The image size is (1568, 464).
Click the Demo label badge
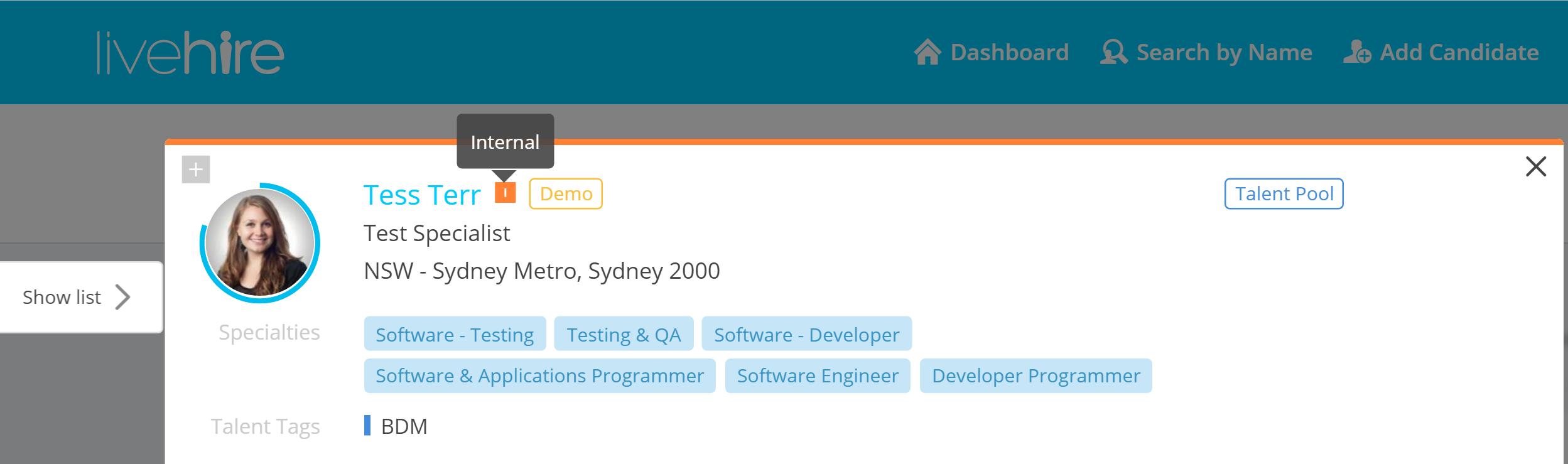pos(566,194)
